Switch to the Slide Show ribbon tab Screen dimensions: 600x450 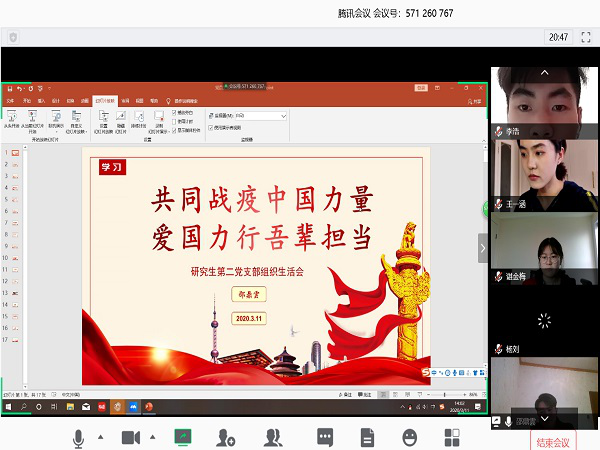tap(106, 100)
